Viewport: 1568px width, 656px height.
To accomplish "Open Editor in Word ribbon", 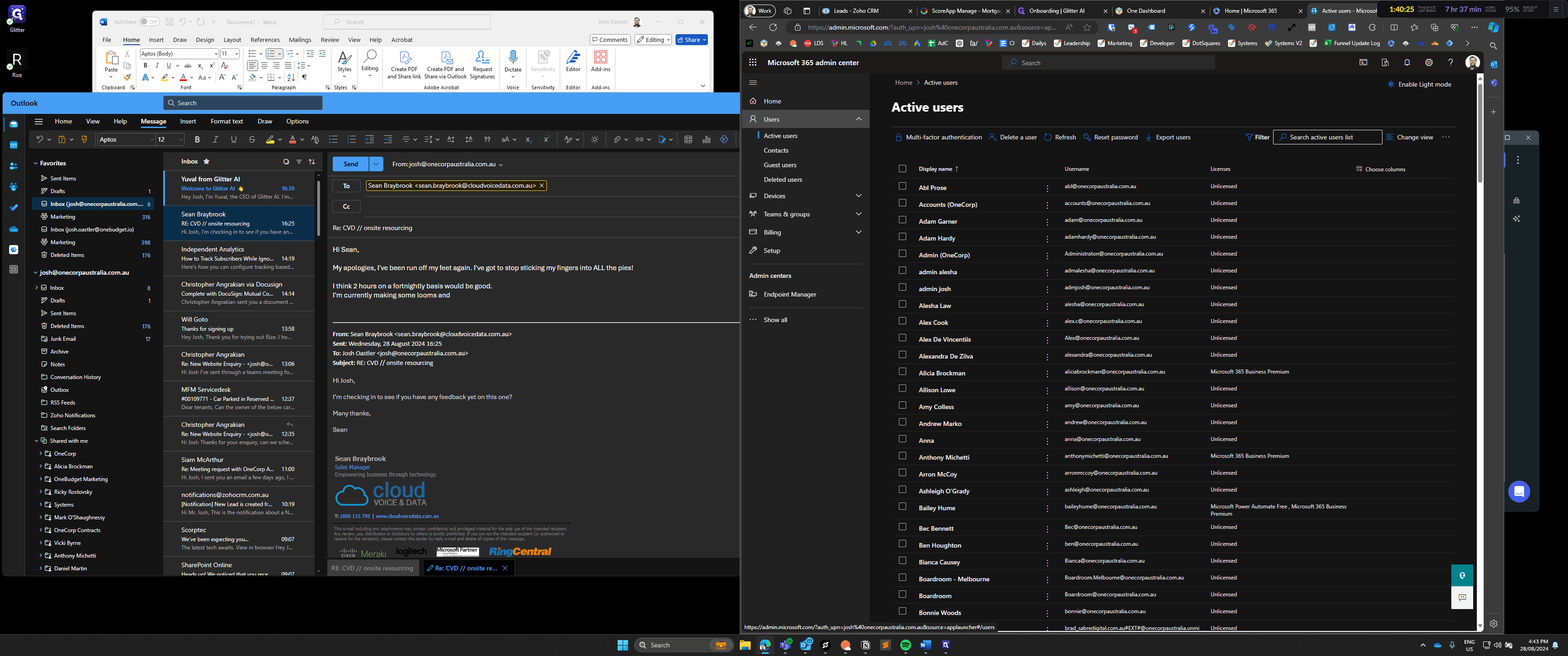I will 573,61.
